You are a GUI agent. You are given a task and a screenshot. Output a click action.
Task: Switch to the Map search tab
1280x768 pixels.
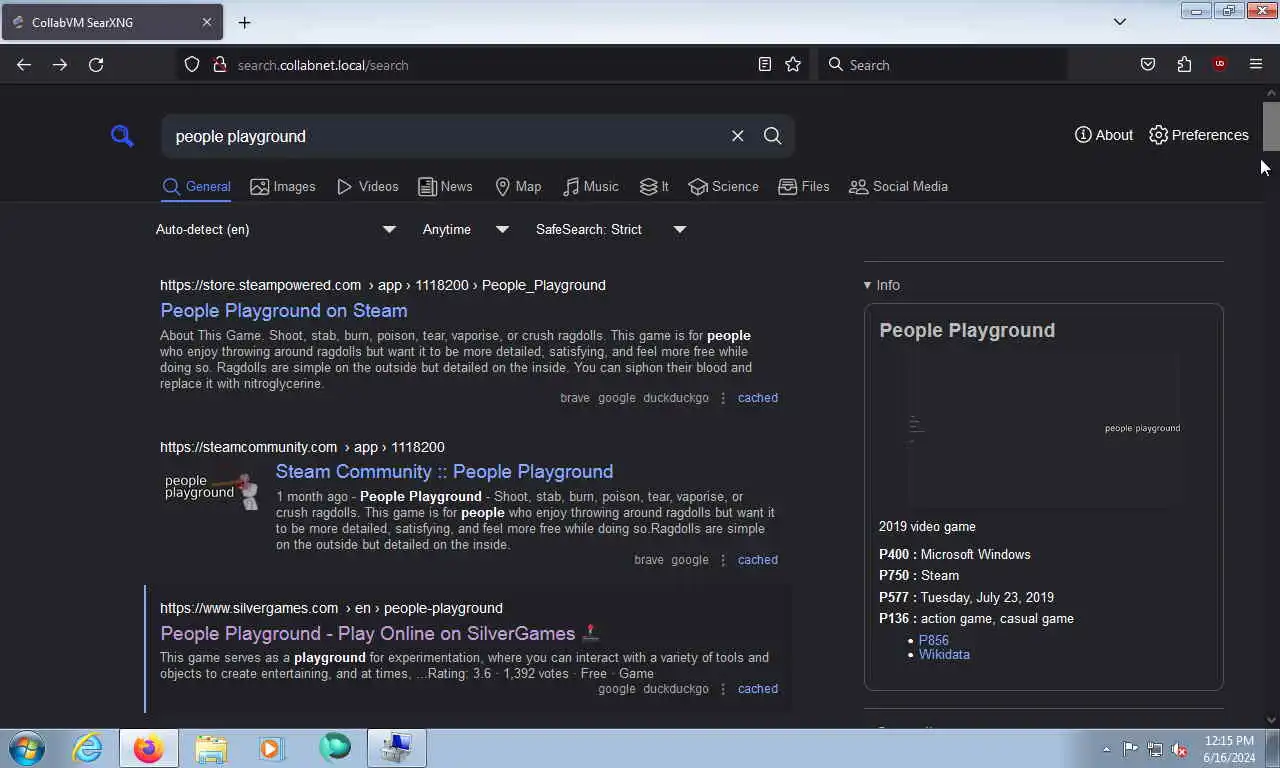tap(518, 186)
